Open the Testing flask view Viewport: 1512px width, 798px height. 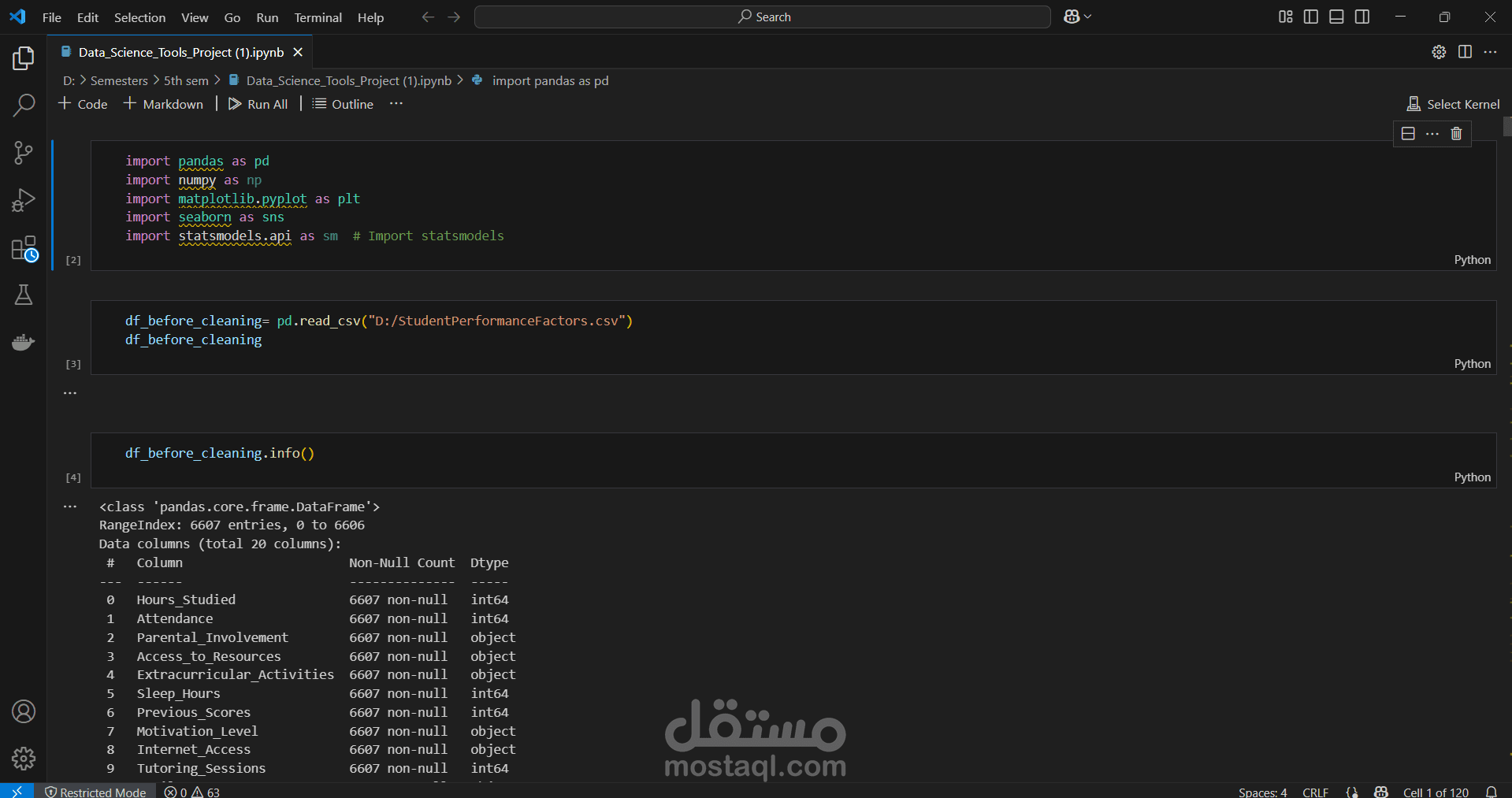(x=24, y=295)
